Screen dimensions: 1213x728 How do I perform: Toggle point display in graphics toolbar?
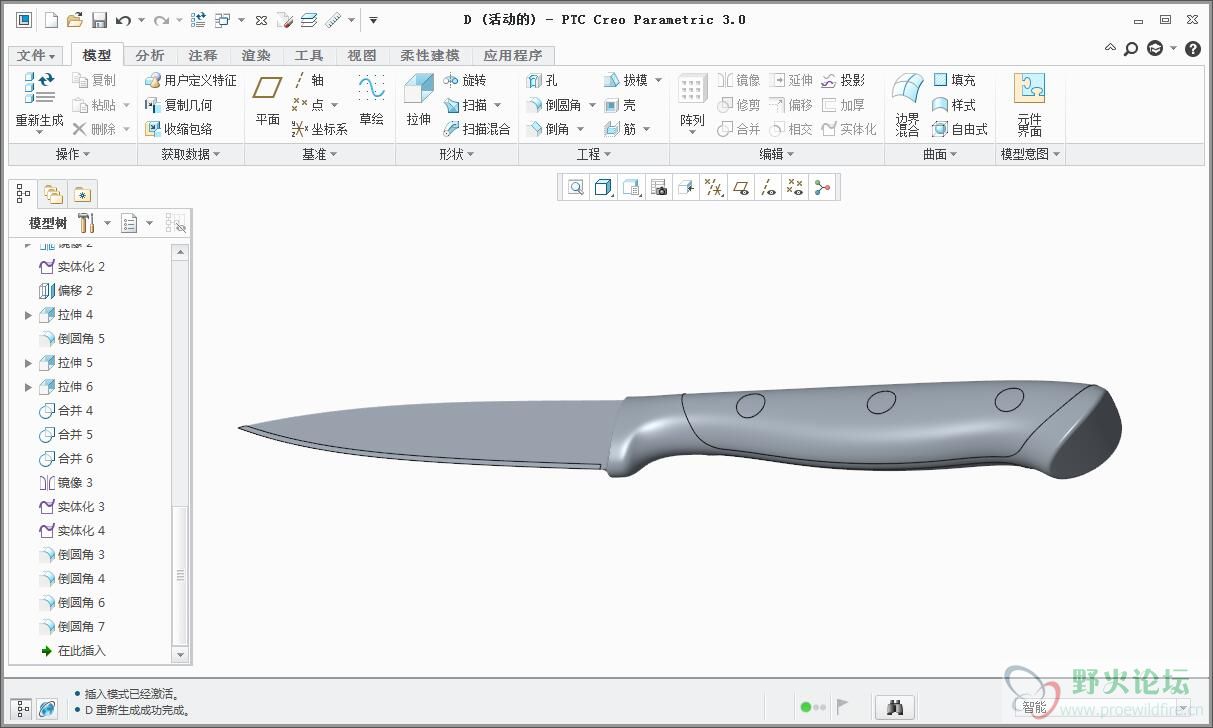click(x=795, y=187)
